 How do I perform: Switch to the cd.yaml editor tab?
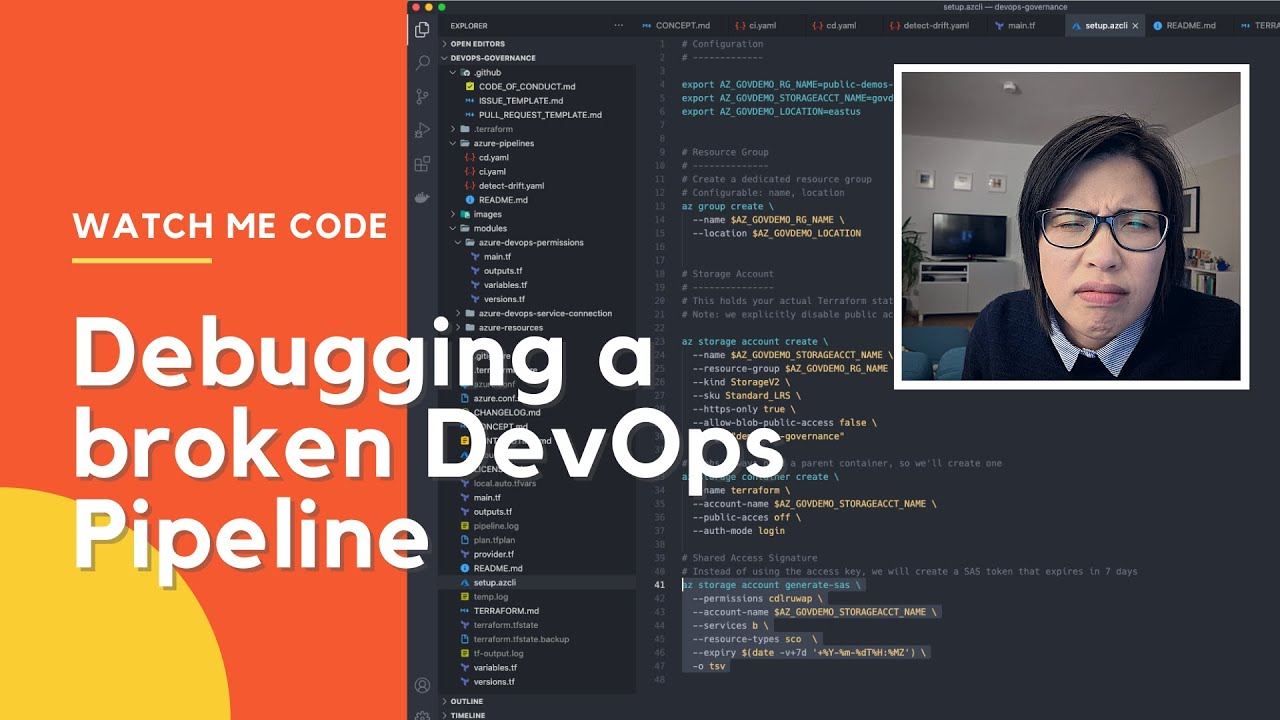(x=833, y=26)
